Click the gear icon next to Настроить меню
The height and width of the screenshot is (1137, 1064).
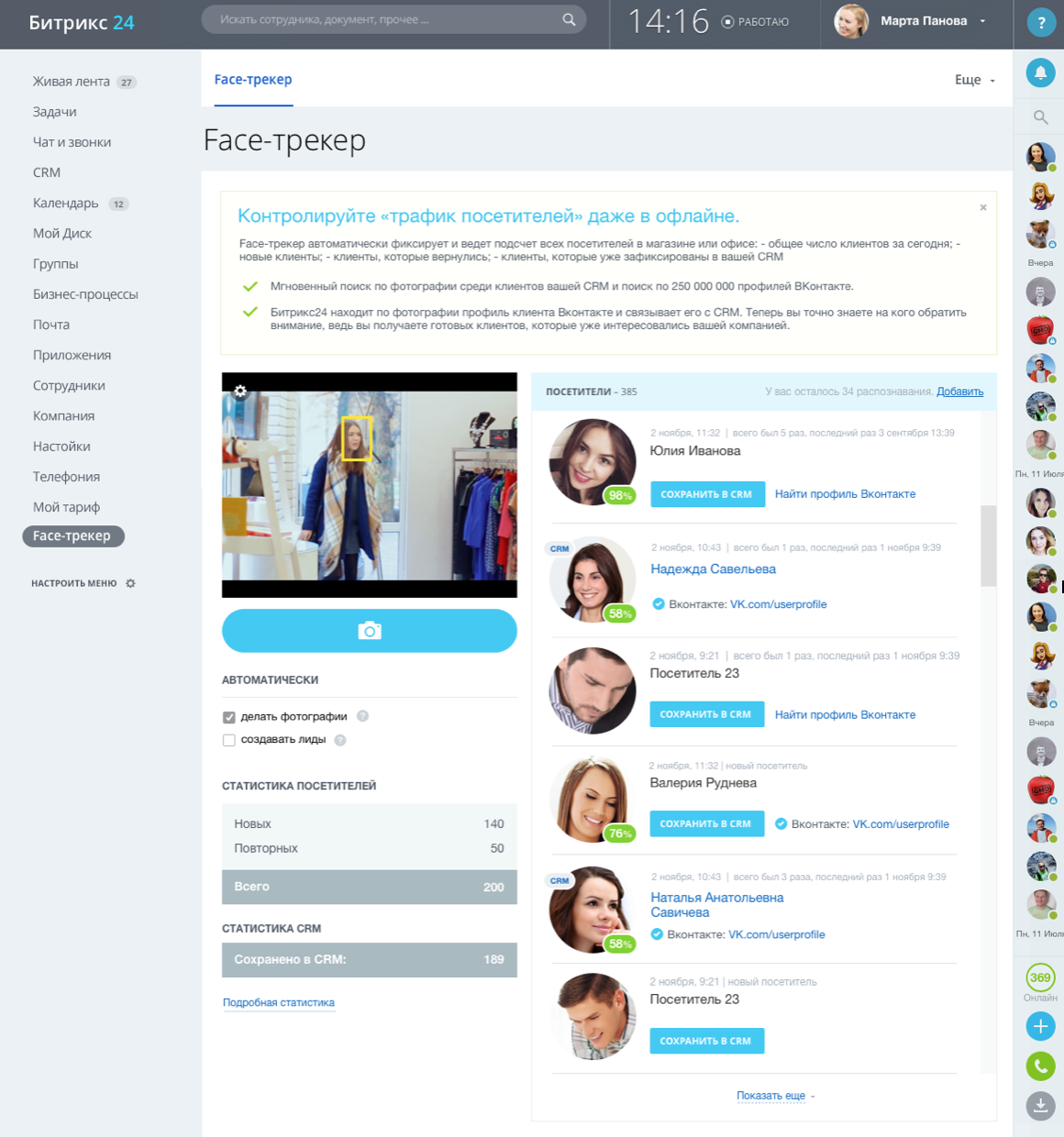pos(130,583)
